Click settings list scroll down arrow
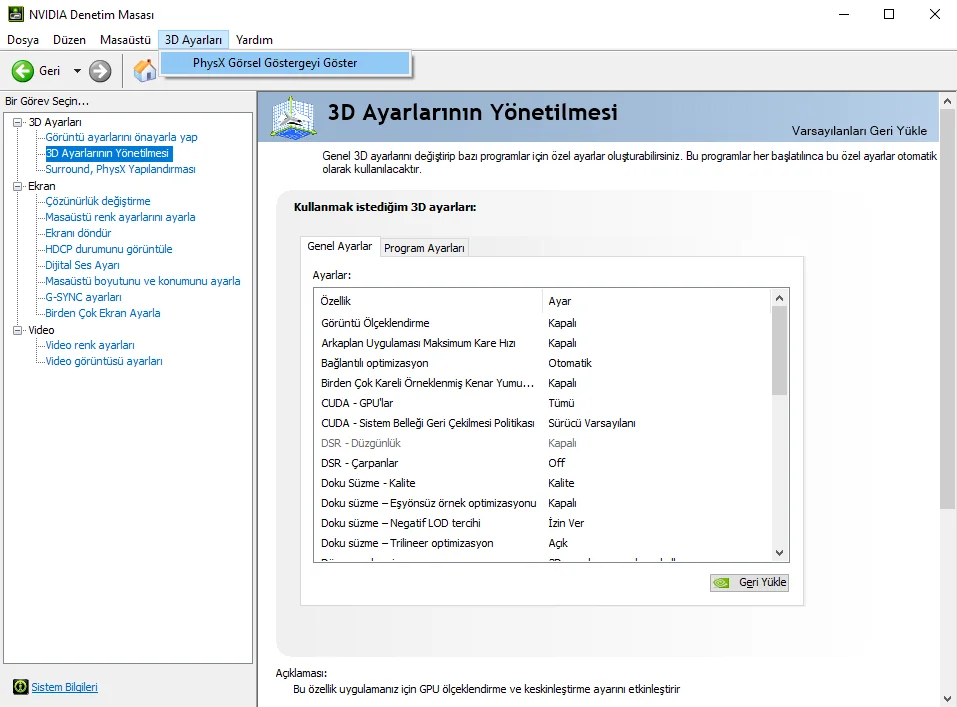Screen dimensions: 957x707 pos(779,553)
